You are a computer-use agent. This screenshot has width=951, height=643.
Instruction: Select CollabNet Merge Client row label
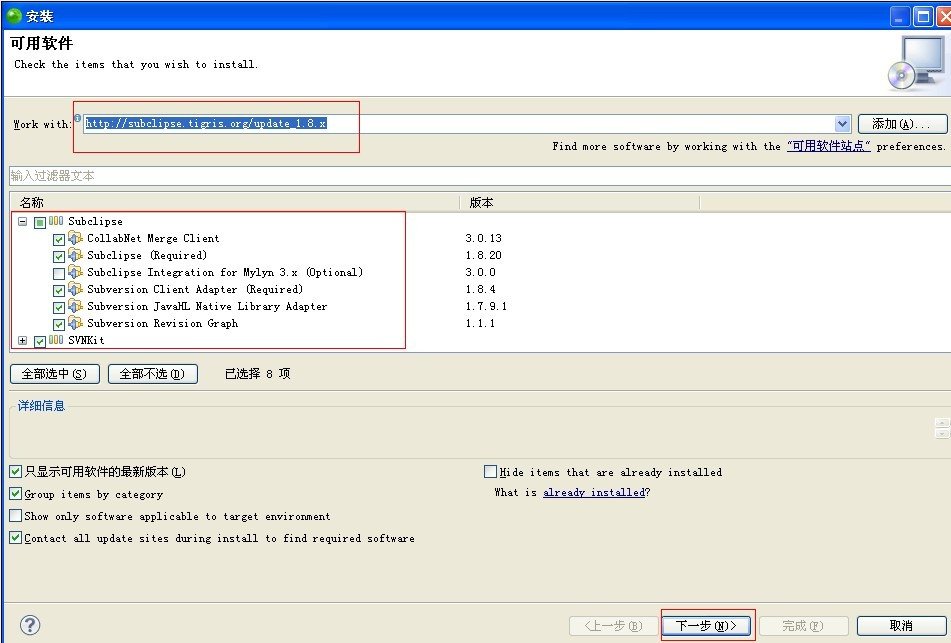tap(153, 238)
